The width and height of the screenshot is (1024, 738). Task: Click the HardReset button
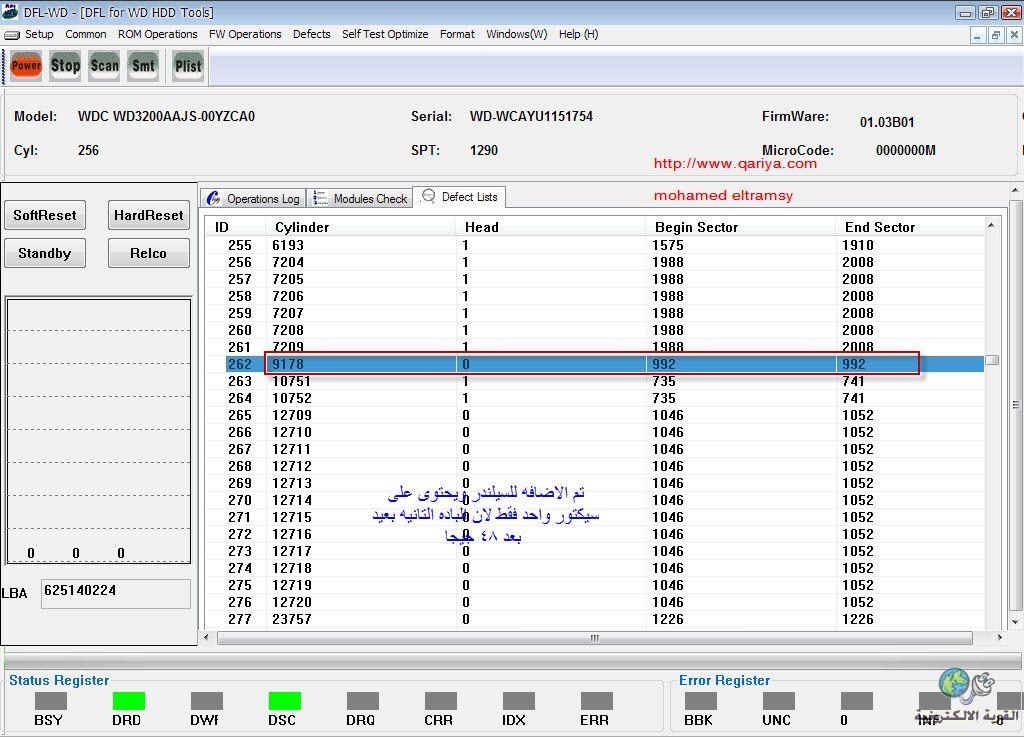click(149, 215)
